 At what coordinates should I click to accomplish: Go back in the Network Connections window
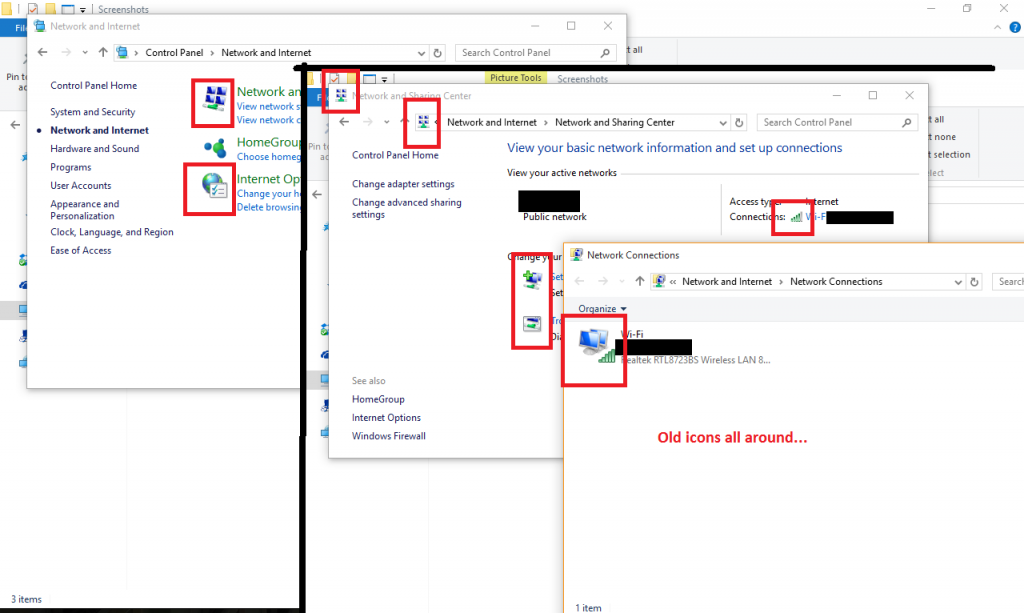580,281
